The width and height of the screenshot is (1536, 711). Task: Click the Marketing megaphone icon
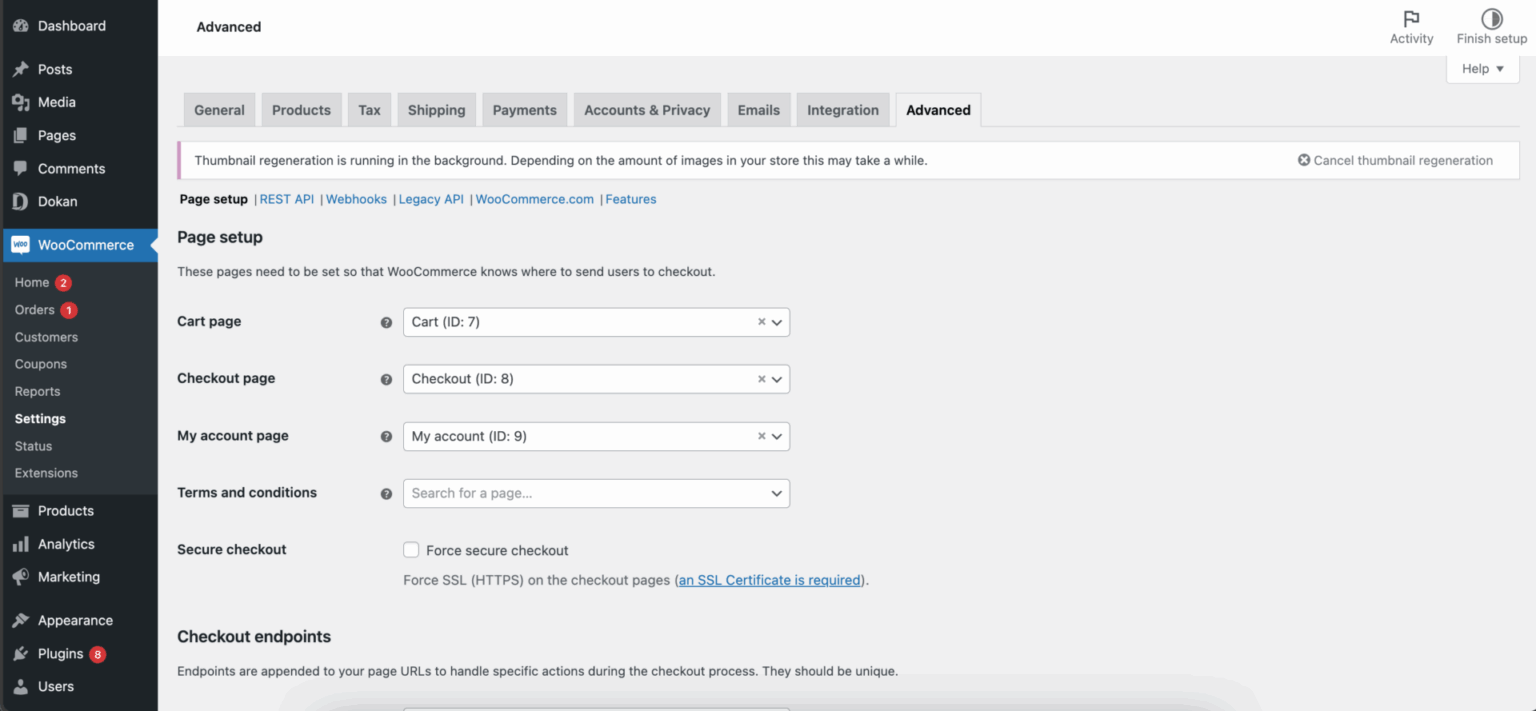click(x=20, y=577)
